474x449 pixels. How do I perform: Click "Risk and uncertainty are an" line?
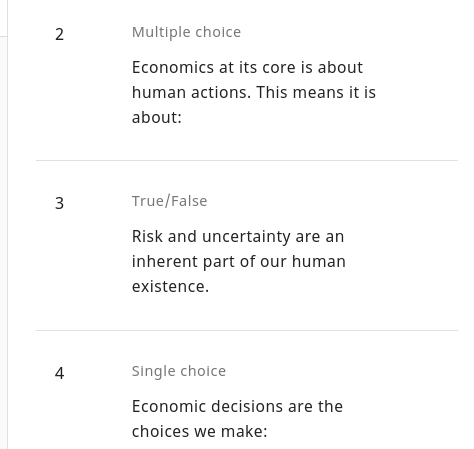(x=238, y=237)
